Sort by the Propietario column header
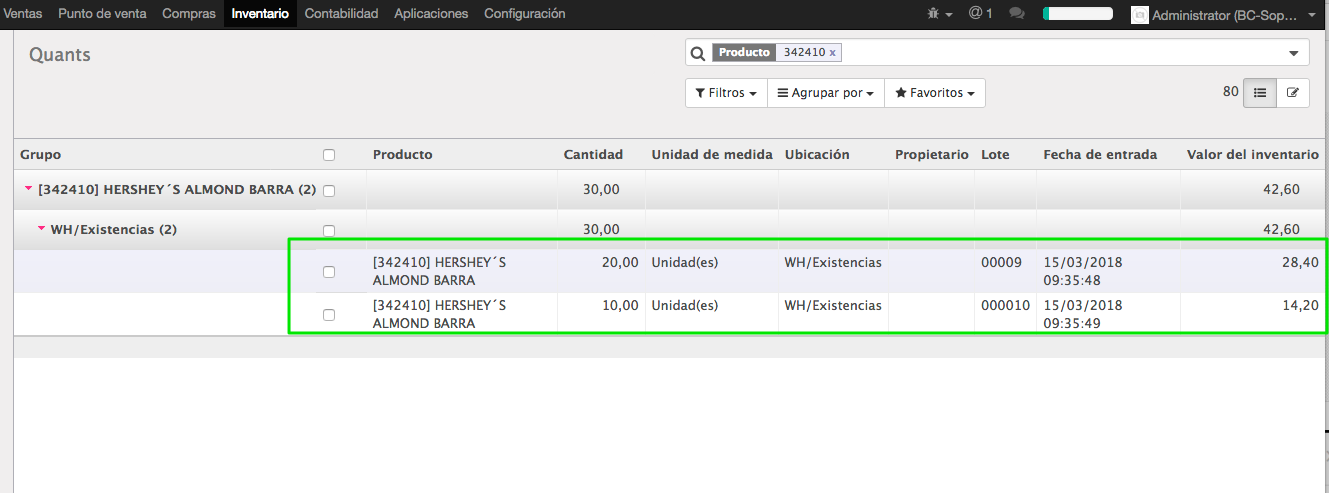Screen dimensions: 1329x493 (932, 155)
